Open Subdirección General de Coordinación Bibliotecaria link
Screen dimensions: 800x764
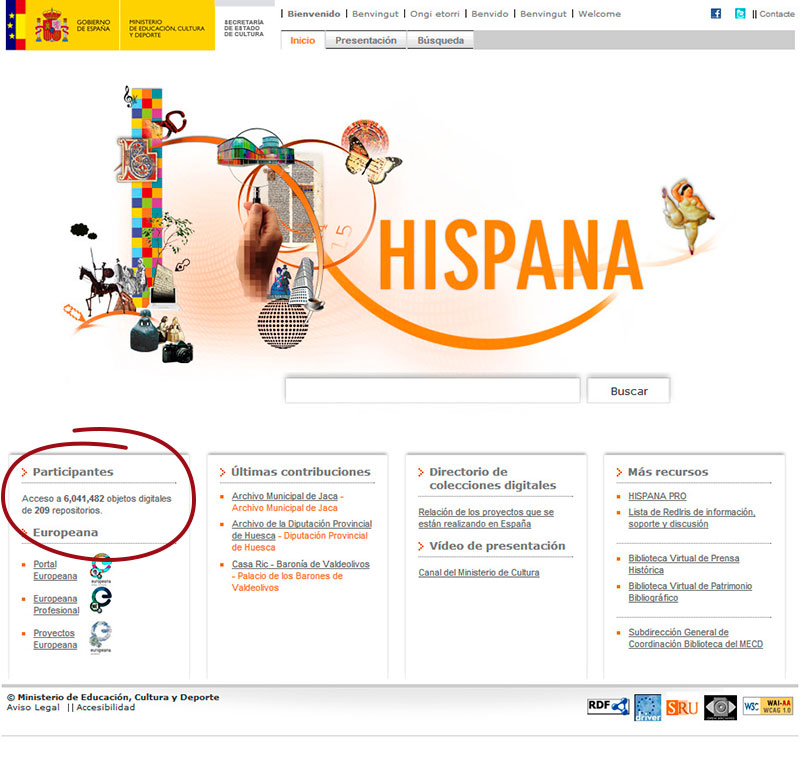coord(695,638)
